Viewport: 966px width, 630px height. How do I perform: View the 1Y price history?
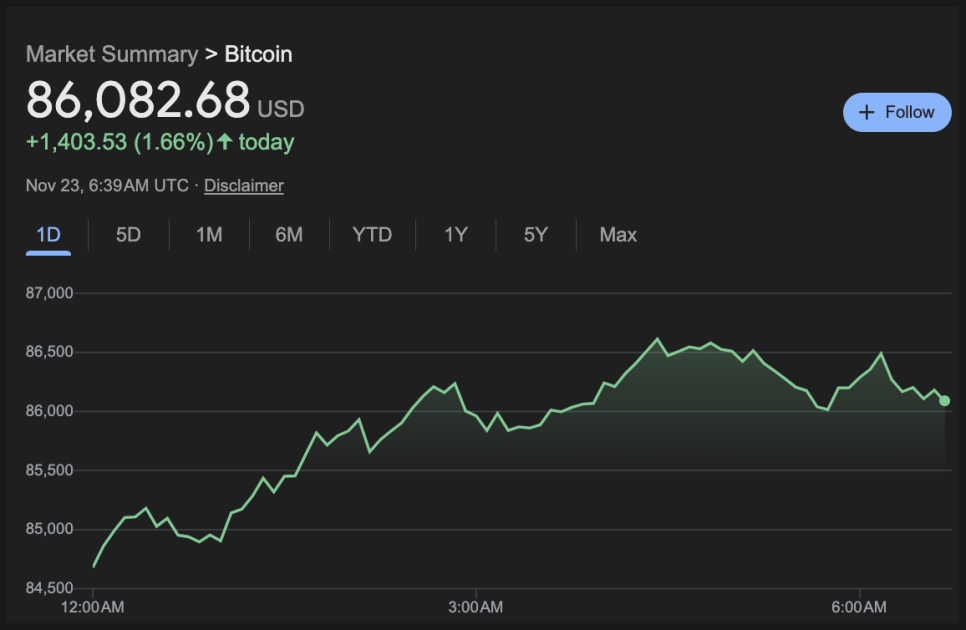pos(456,235)
